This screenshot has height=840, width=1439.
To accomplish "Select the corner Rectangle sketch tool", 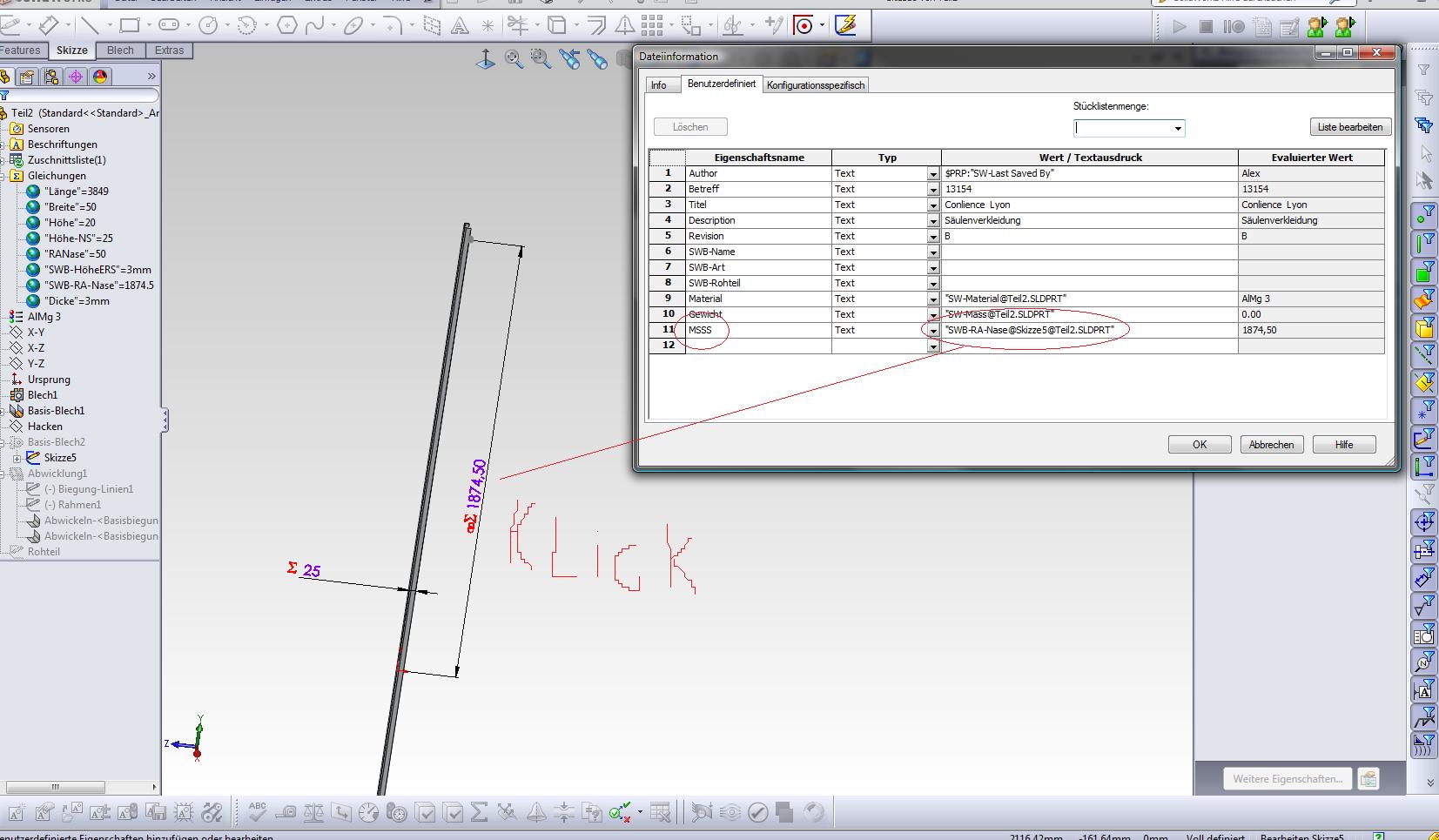I will tap(129, 24).
